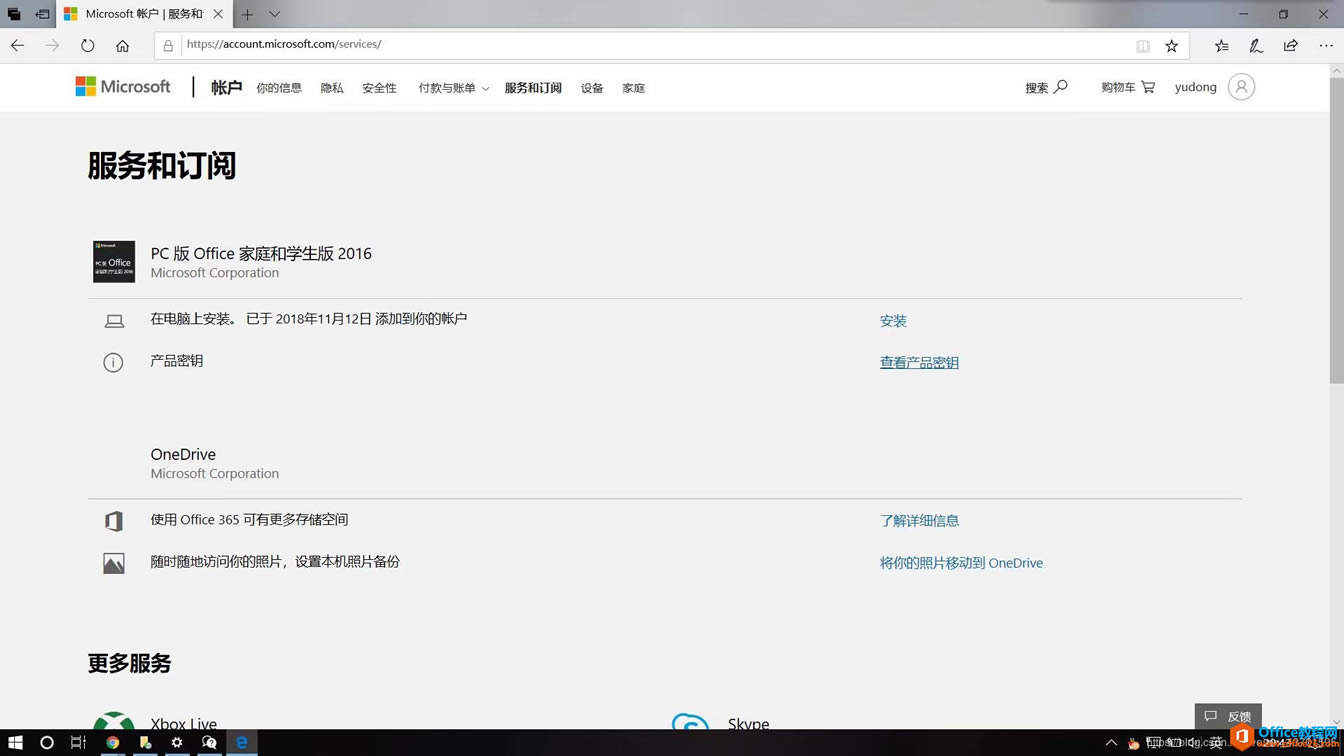The width and height of the screenshot is (1344, 756).
Task: Open 安全性 menu item
Action: [379, 88]
